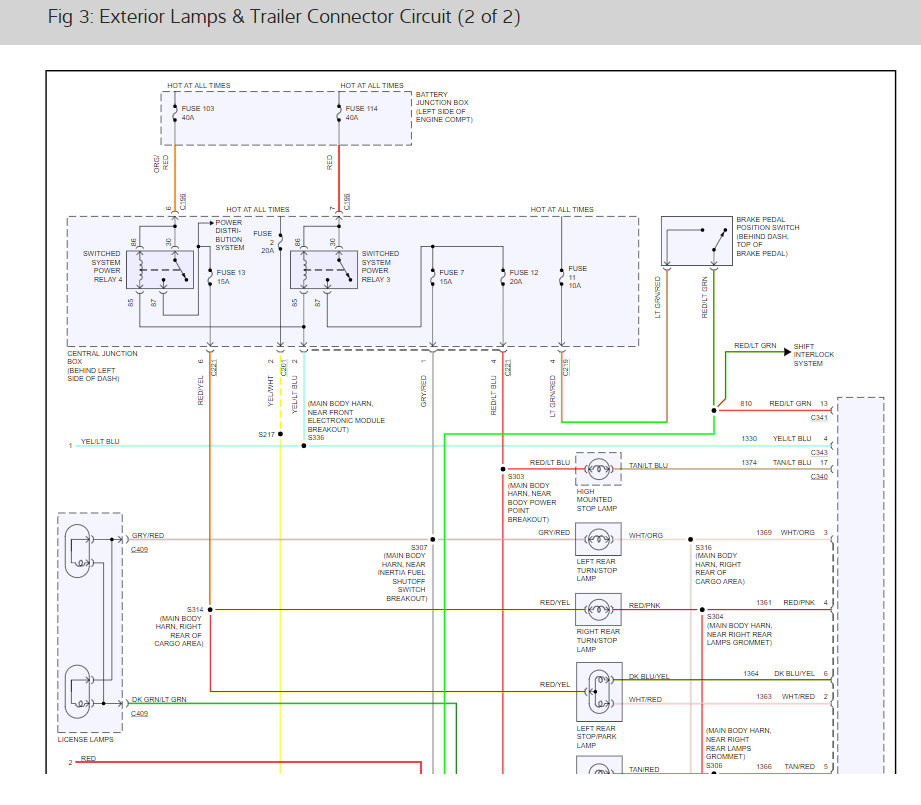Image resolution: width=921 pixels, height=805 pixels.
Task: Click the 'S316' splice label
Action: coord(703,547)
